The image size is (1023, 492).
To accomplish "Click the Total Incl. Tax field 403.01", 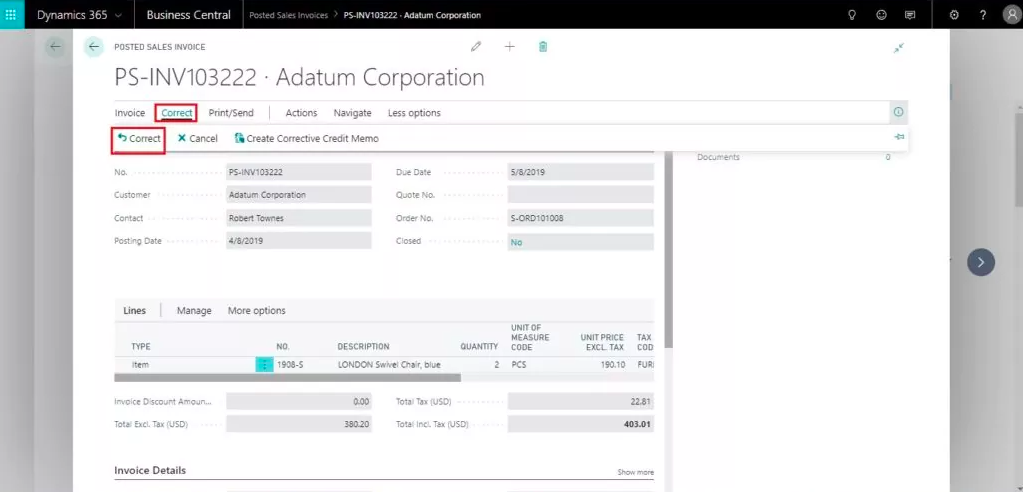I will coord(581,424).
